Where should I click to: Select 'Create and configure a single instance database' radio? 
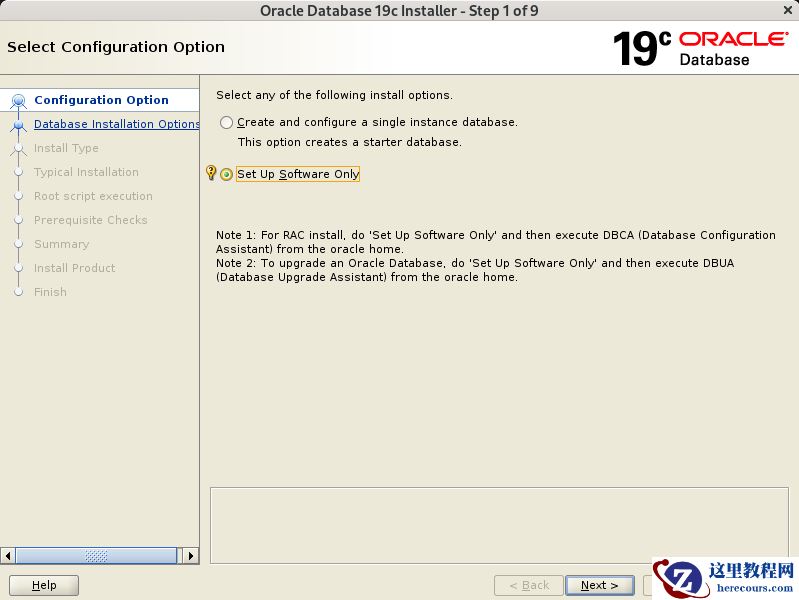(x=226, y=122)
